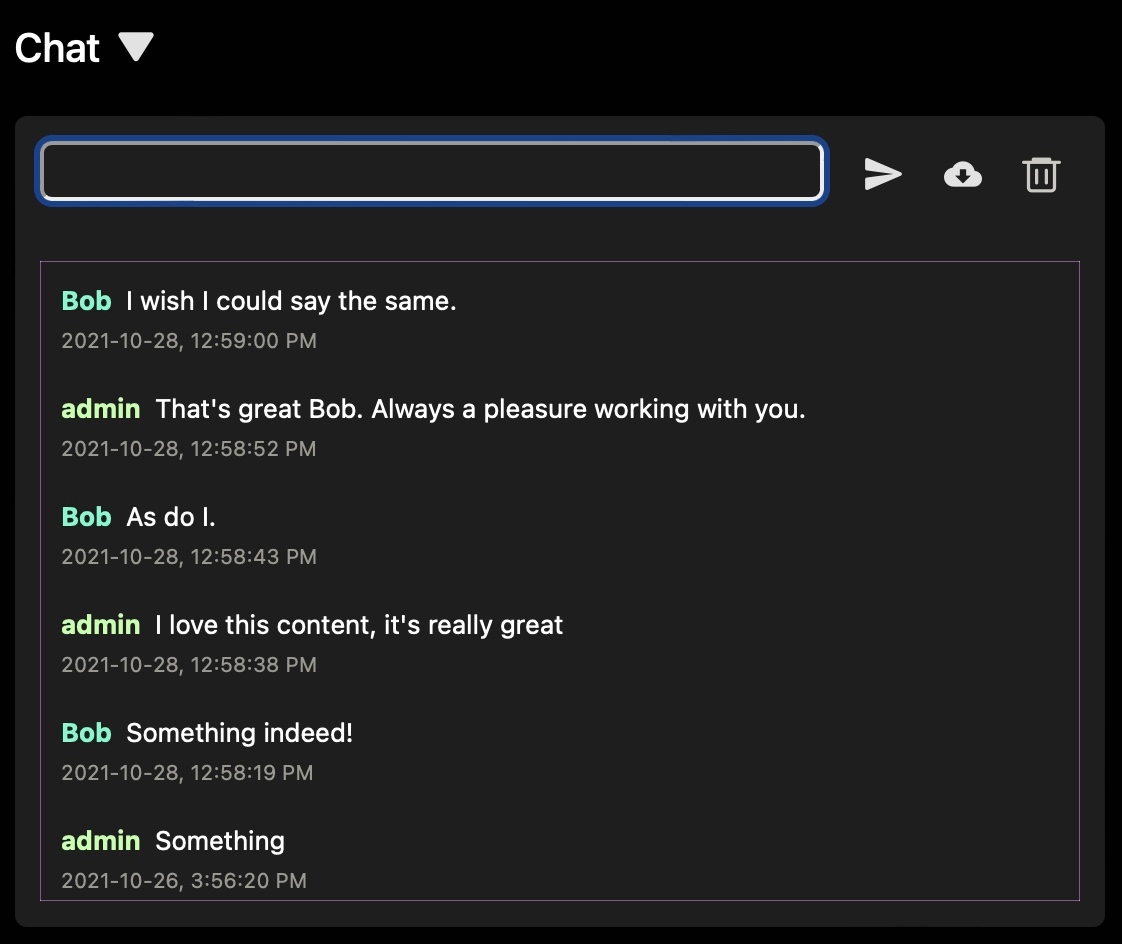Click Bob's name beside "I wish I could say the same."
Viewport: 1122px width, 944px height.
86,301
